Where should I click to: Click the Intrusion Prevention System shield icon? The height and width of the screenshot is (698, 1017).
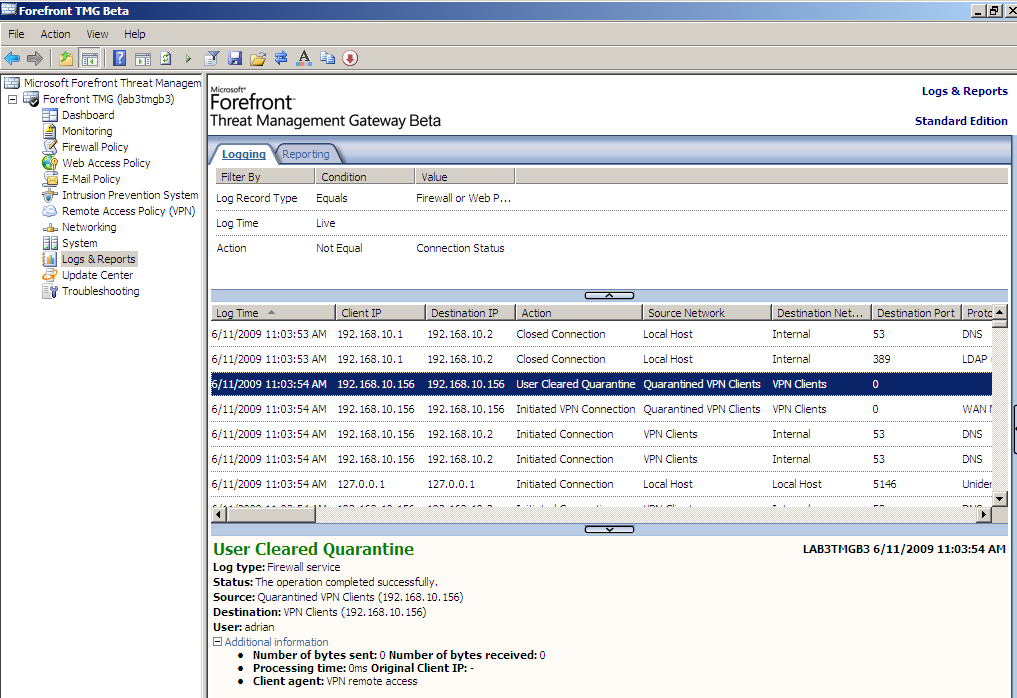50,195
